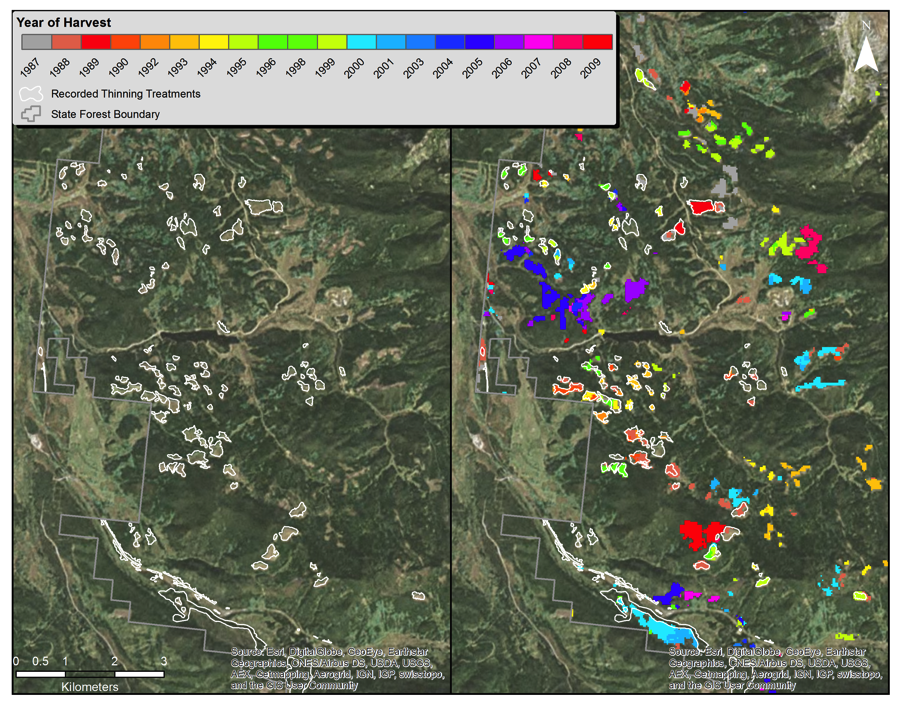The height and width of the screenshot is (706, 900).
Task: Choose the swatch above the 2008 label
Action: tap(568, 42)
